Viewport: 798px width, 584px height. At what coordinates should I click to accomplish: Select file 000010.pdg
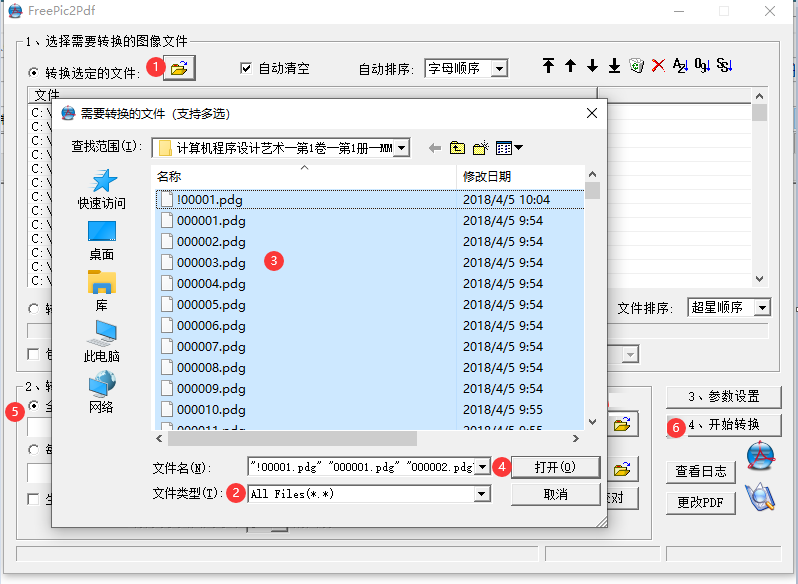[x=370, y=410]
